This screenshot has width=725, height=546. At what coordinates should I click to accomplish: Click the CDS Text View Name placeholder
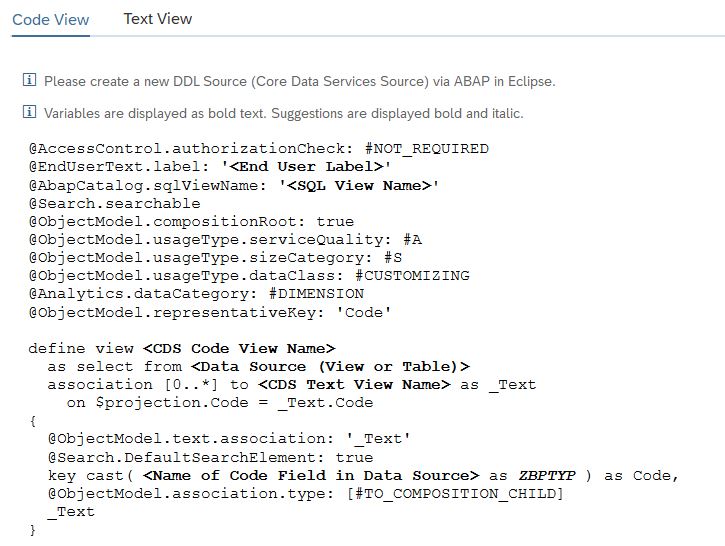tap(354, 384)
